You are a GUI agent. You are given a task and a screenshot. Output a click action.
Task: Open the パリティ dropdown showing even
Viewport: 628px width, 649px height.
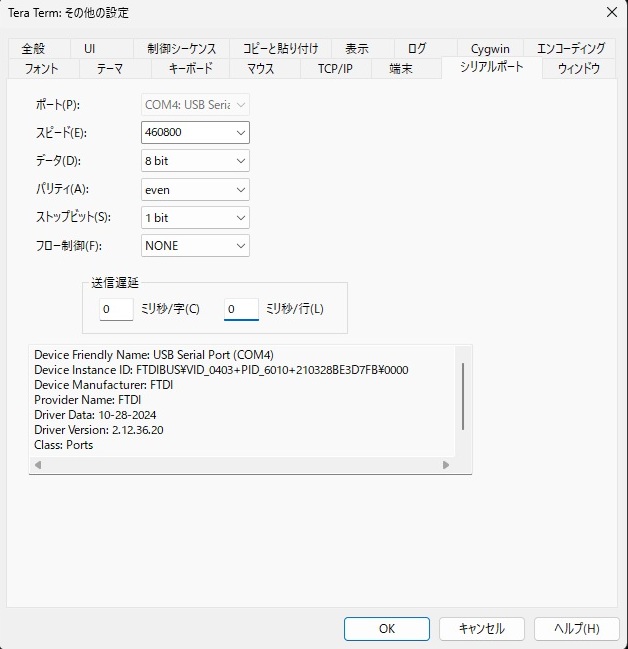click(195, 189)
